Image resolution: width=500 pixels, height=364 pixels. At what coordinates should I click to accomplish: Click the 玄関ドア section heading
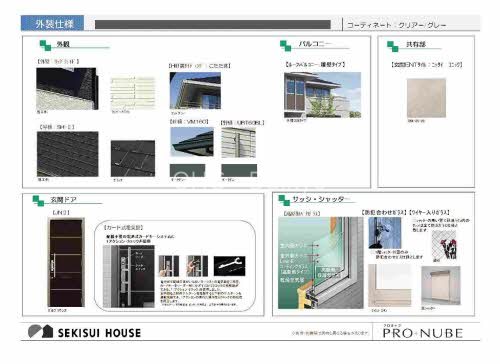63,200
